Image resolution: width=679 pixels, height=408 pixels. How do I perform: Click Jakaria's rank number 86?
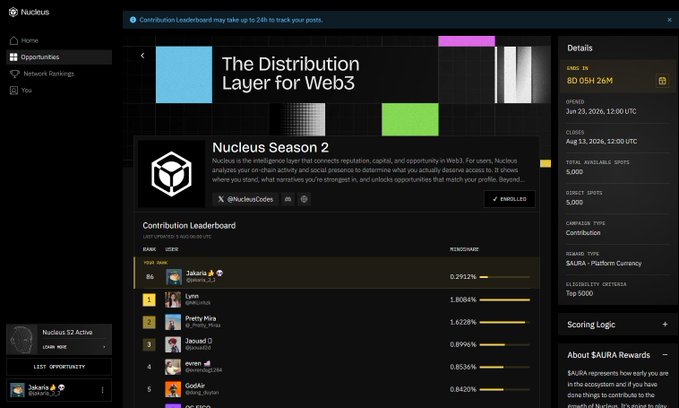point(150,277)
